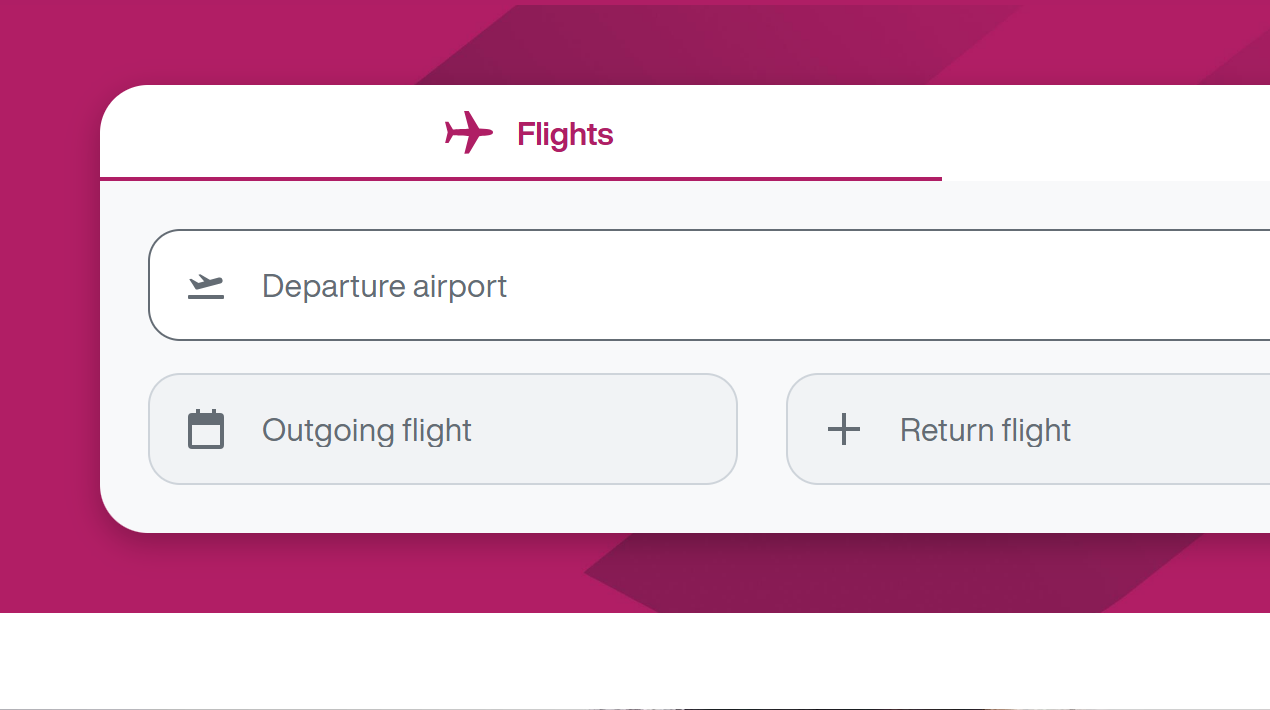Focus the Departure airport placeholder text
This screenshot has height=710, width=1270.
pyautogui.click(x=384, y=287)
